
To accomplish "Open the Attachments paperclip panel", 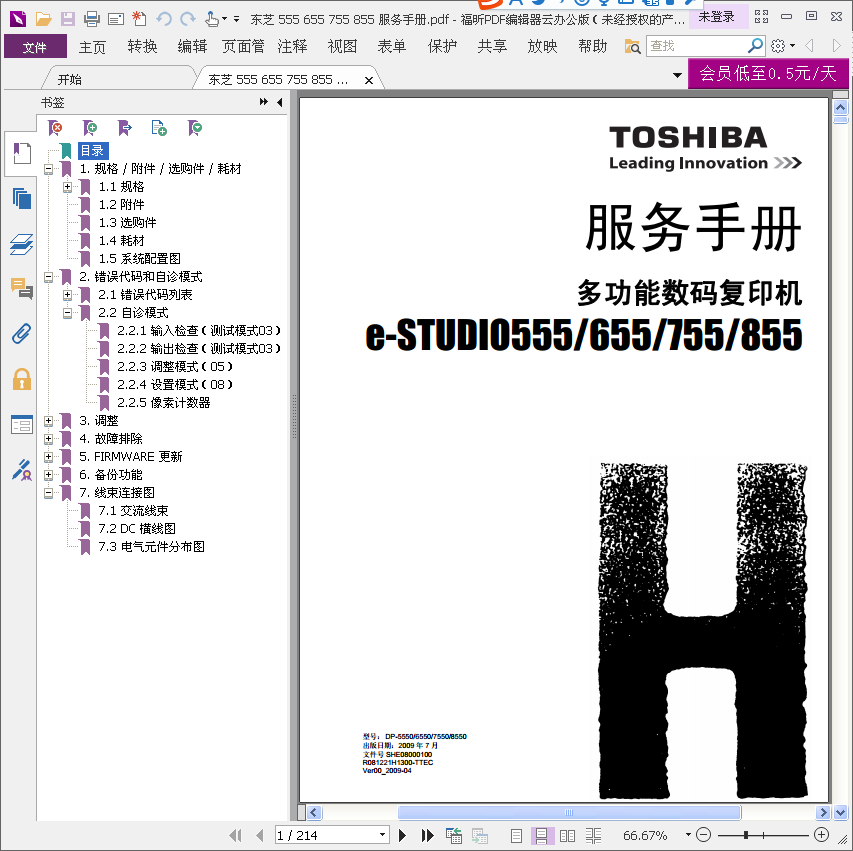I will click(x=22, y=334).
